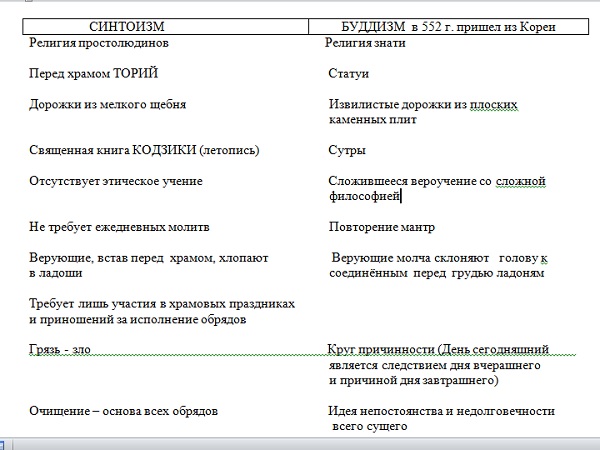This screenshot has height=450, width=600.
Task: Click 'Верующие, встав перед храмом, хлопают'
Action: tap(149, 258)
